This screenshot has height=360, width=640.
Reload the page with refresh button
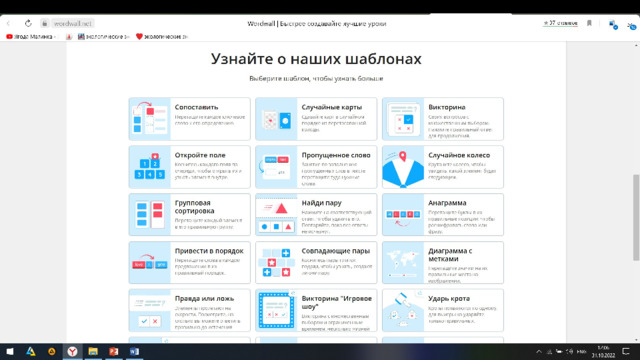tap(28, 23)
